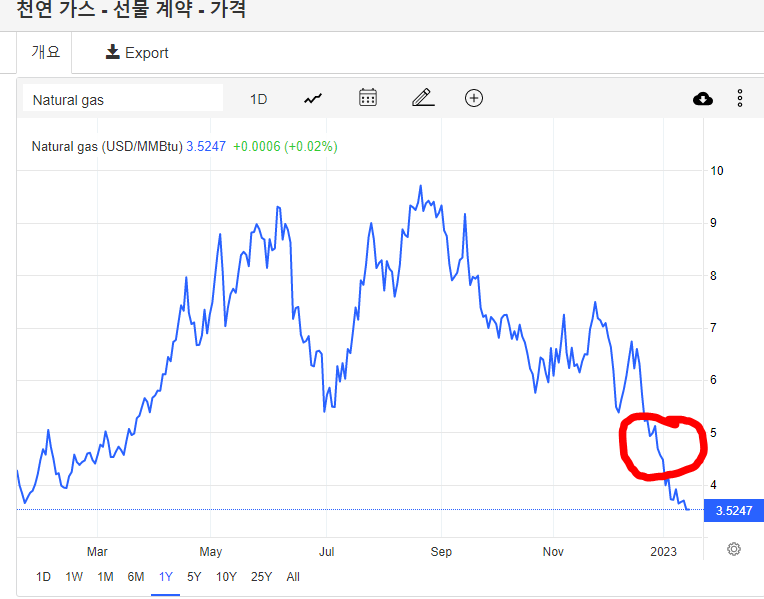This screenshot has height=599, width=764.
Task: Click the Export button label
Action: coord(147,53)
